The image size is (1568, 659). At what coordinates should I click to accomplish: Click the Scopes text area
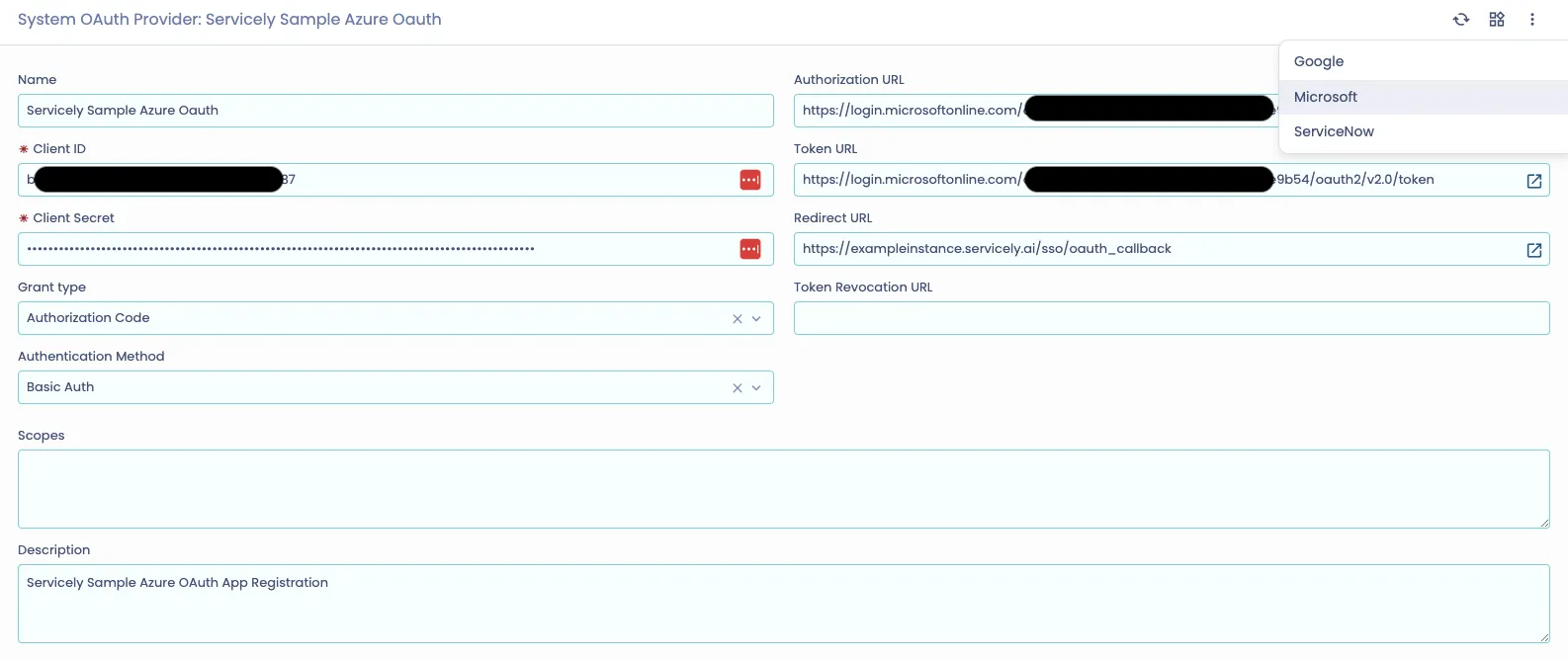click(784, 489)
